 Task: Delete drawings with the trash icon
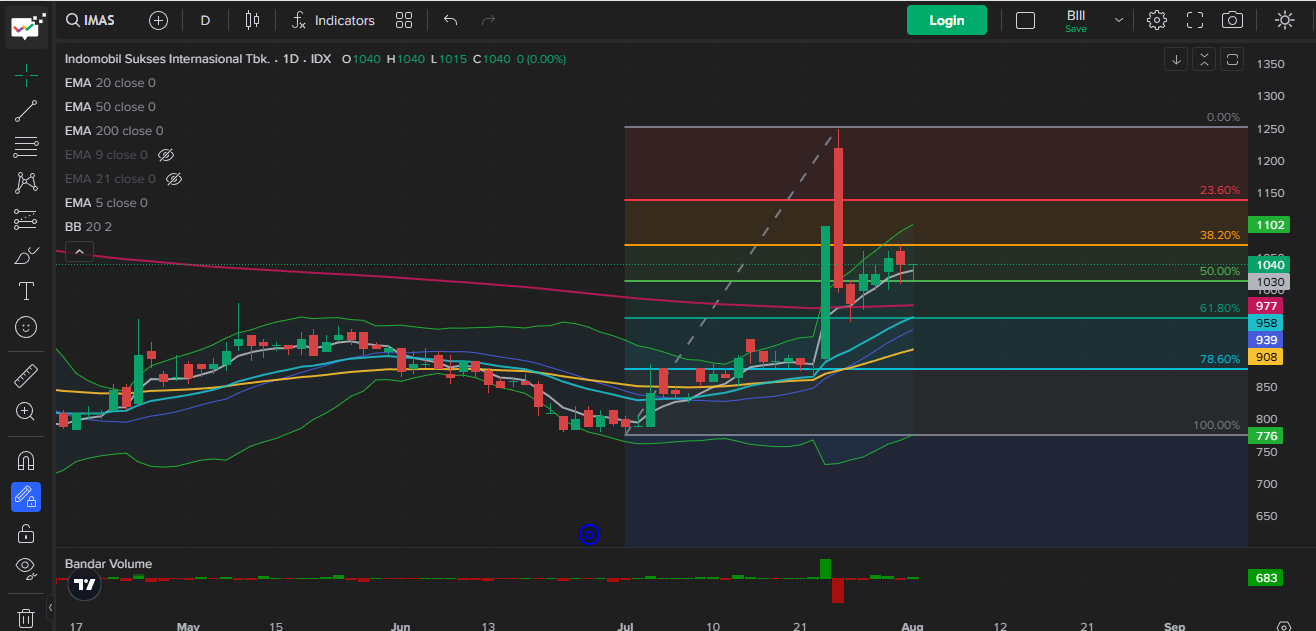27,616
